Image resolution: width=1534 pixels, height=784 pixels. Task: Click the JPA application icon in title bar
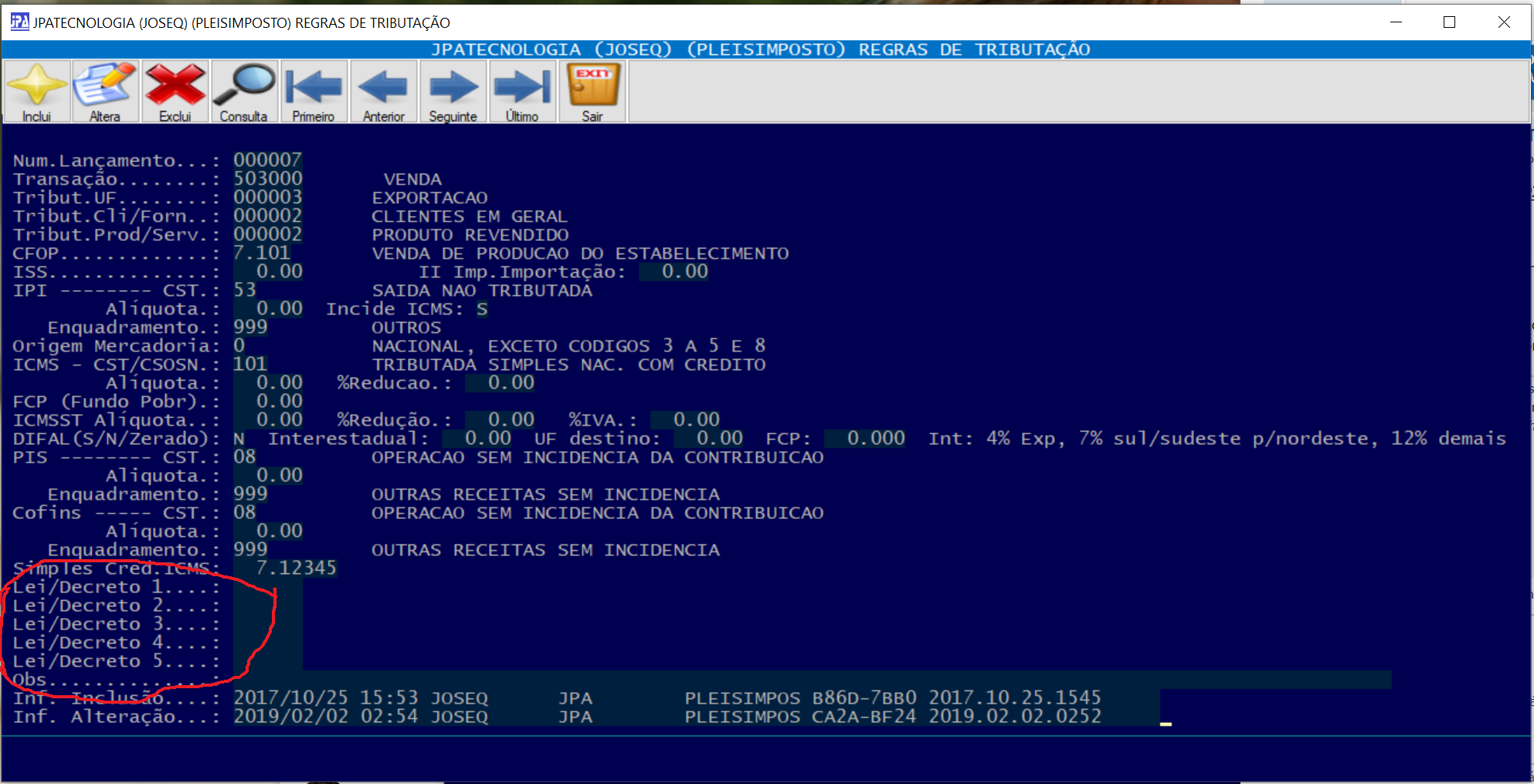(19, 22)
